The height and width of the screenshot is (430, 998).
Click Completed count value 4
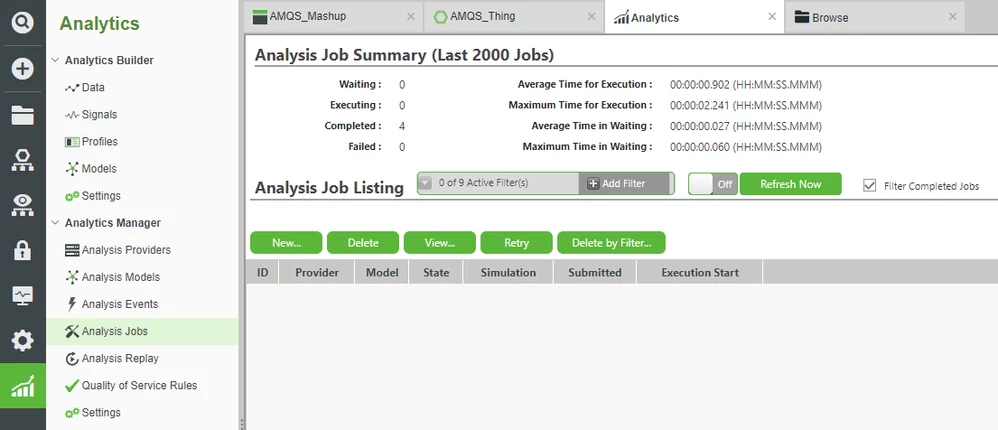click(x=402, y=126)
